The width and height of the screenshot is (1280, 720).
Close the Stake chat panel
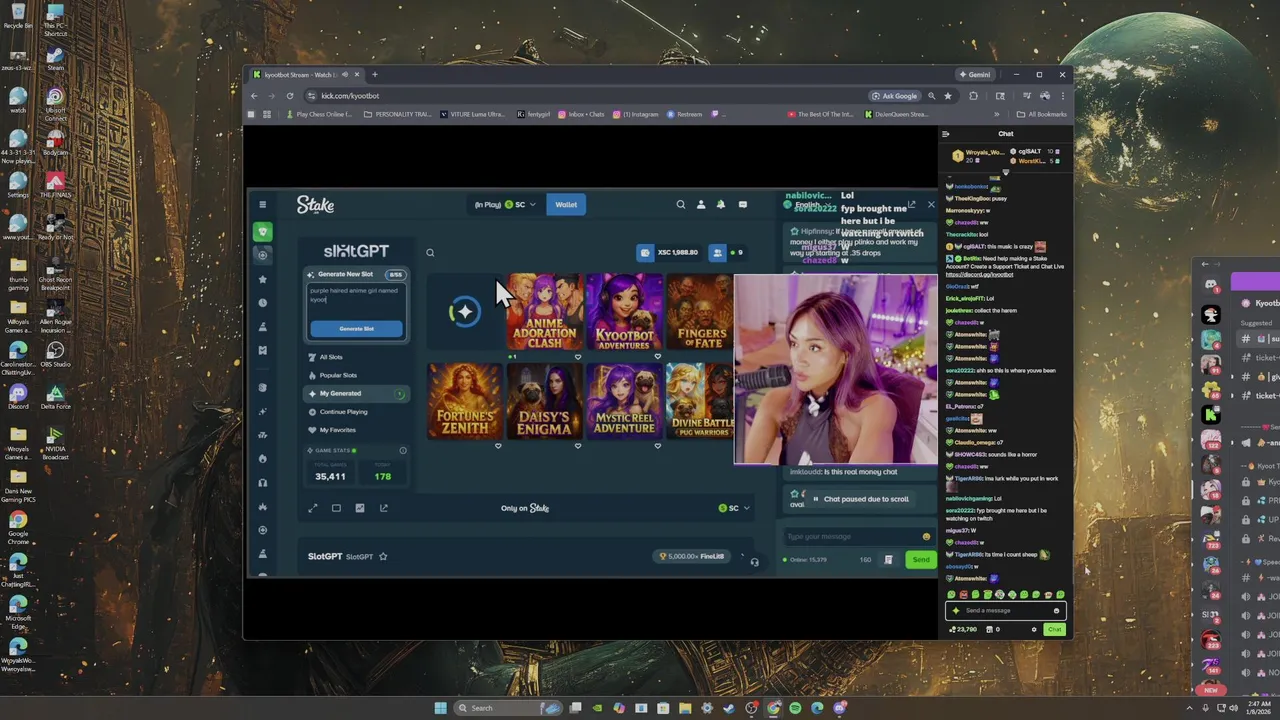pyautogui.click(x=931, y=204)
